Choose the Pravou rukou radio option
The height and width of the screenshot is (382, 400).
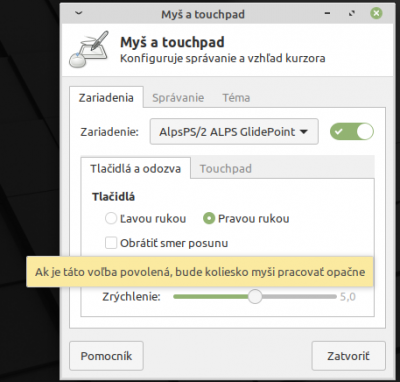(209, 219)
